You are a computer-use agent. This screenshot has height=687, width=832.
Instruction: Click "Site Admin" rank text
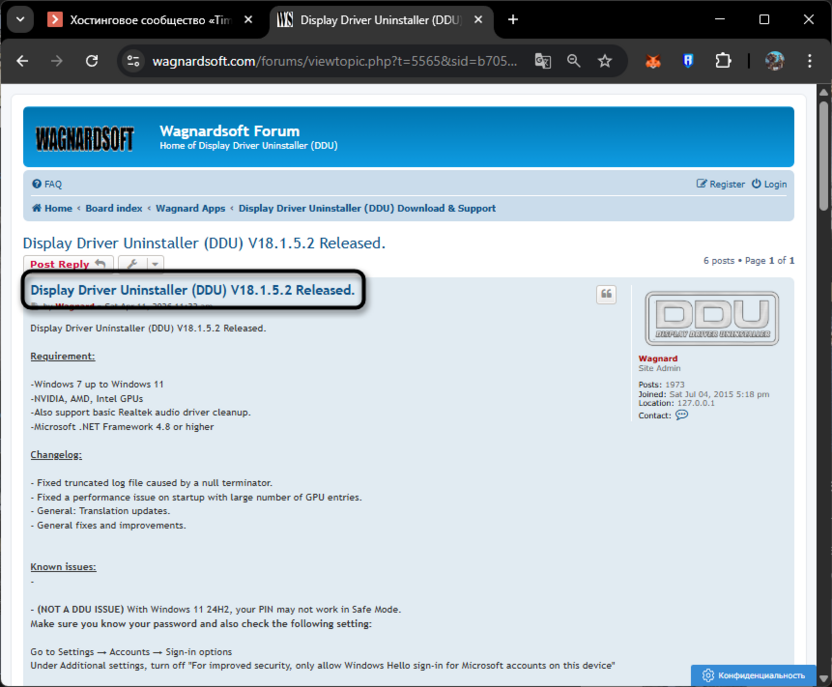[x=660, y=368]
